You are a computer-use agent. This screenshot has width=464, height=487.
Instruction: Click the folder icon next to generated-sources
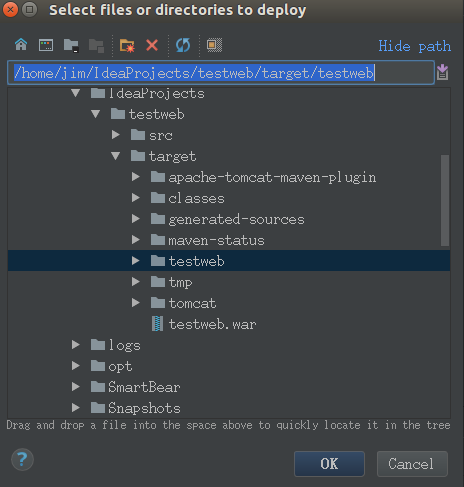tap(158, 219)
